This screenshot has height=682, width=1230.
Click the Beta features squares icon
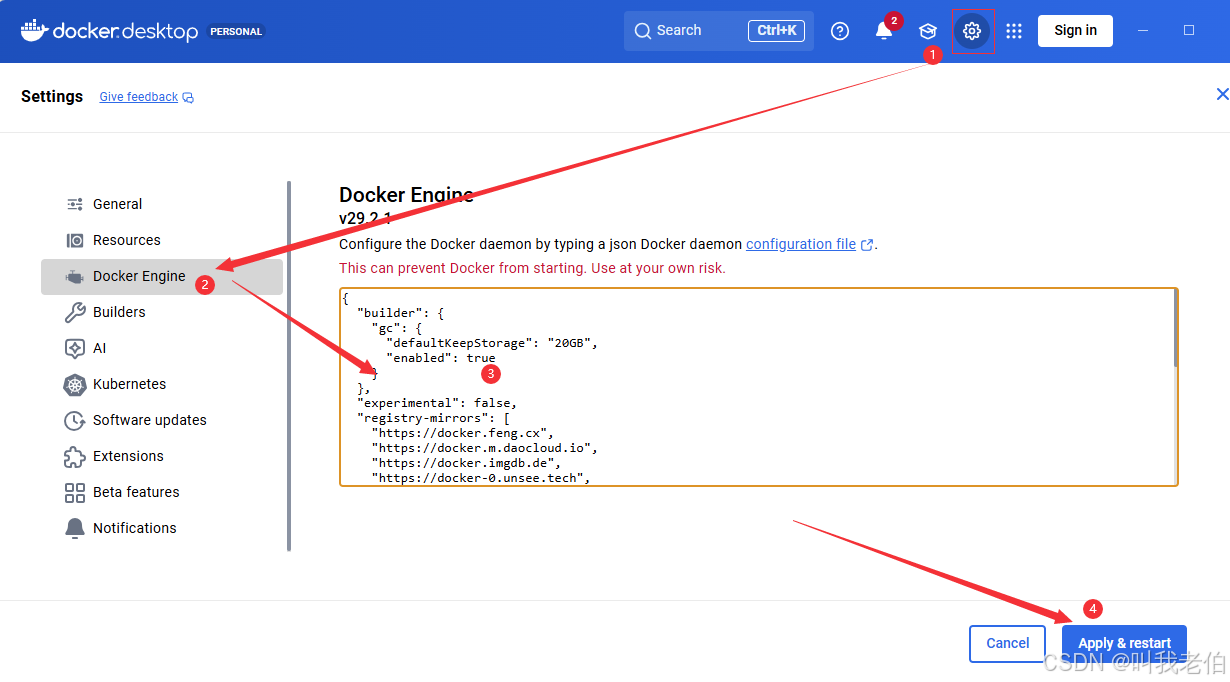click(x=75, y=492)
